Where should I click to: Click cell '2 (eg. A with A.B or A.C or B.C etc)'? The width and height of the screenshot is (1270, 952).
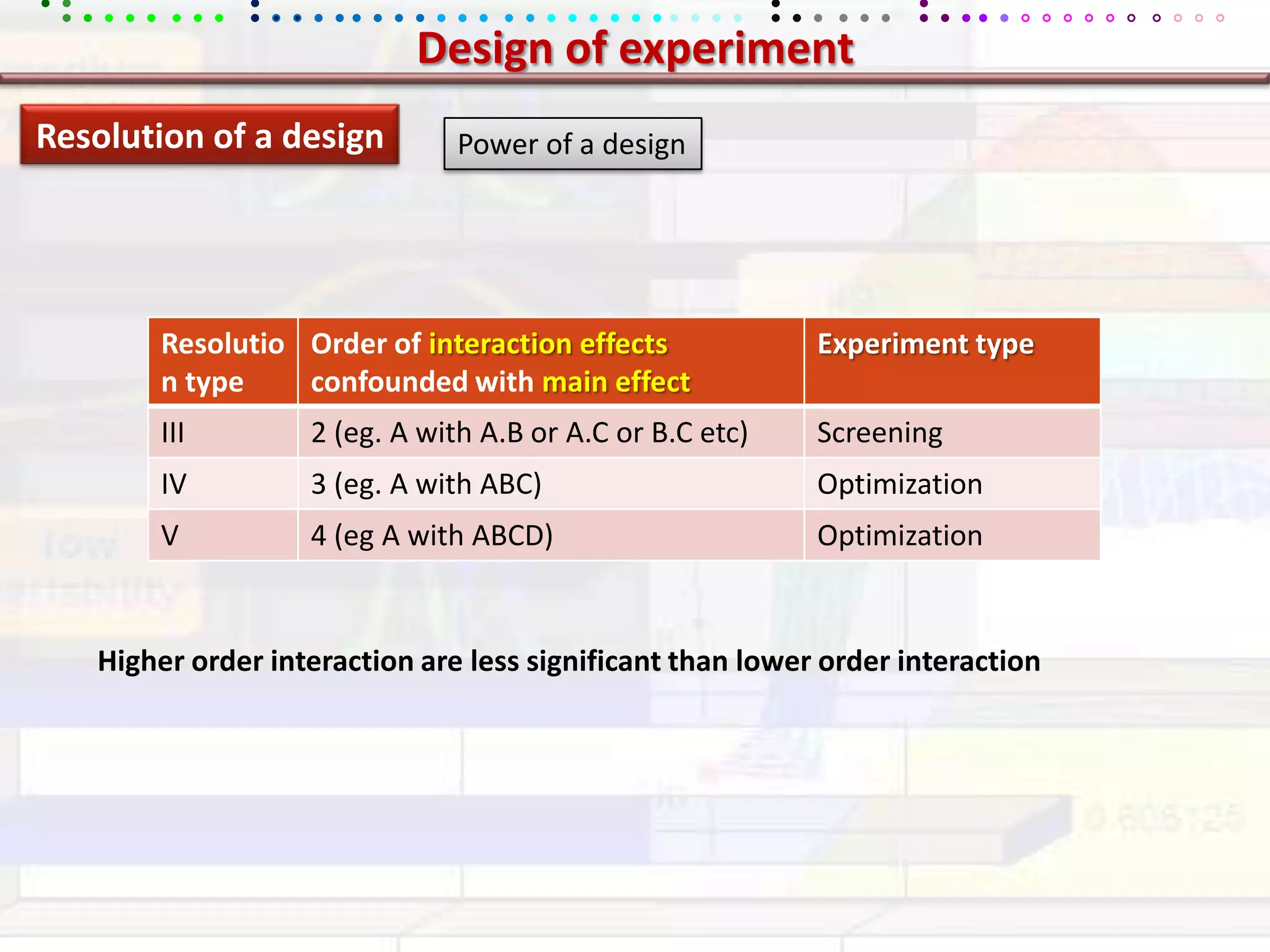click(551, 433)
